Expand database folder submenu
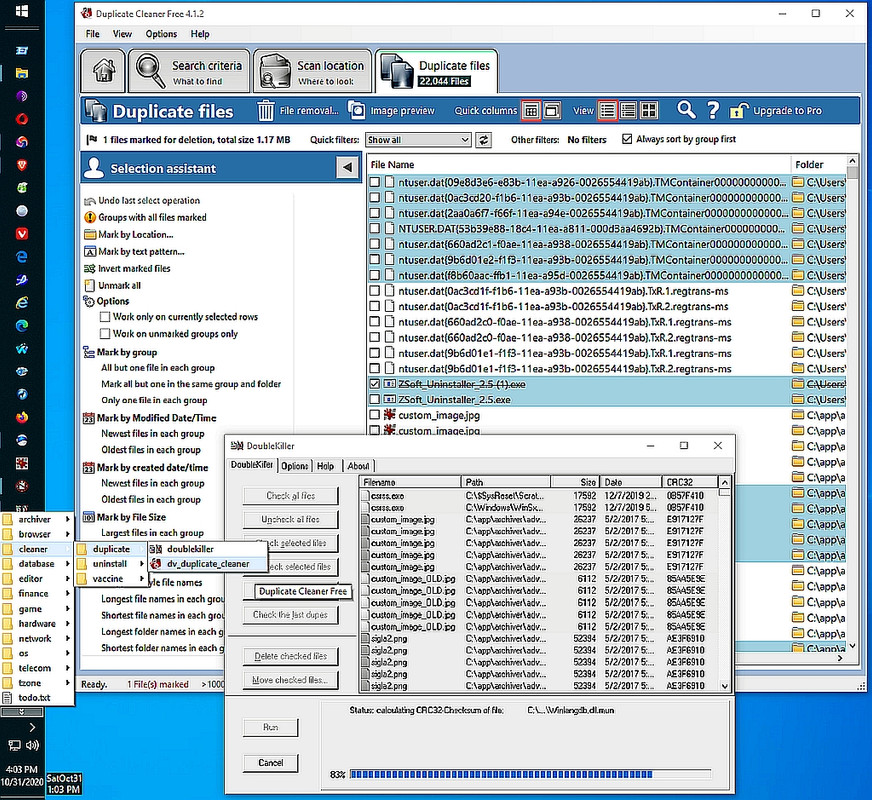872x800 pixels. (37, 564)
